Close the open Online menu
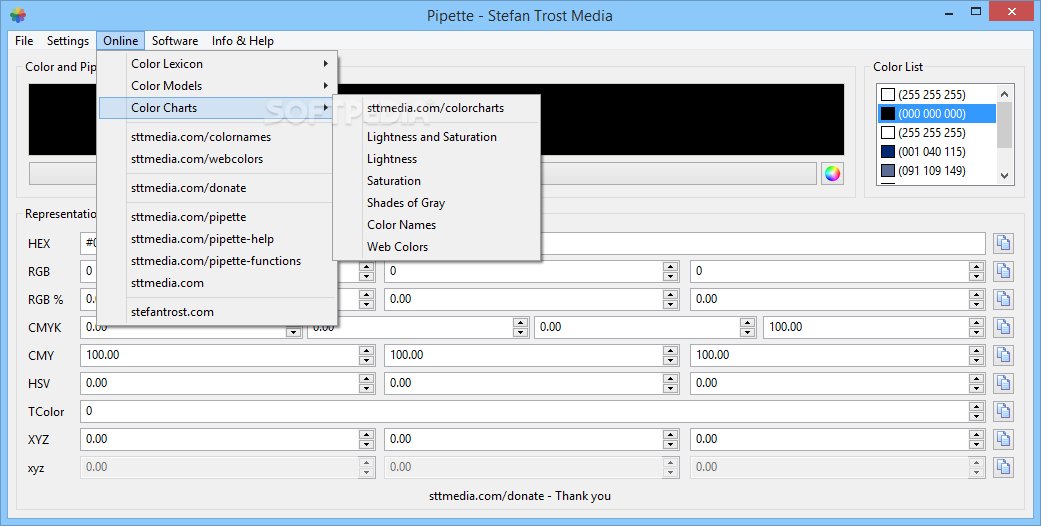The width and height of the screenshot is (1041, 526). (x=121, y=41)
